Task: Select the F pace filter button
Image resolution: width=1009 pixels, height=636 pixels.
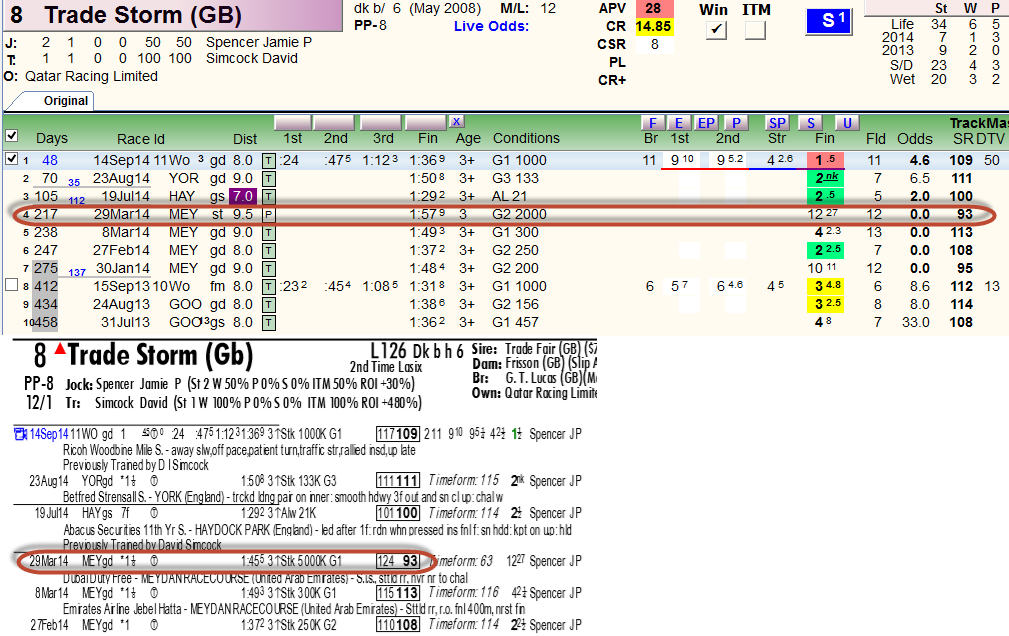Action: pyautogui.click(x=653, y=123)
